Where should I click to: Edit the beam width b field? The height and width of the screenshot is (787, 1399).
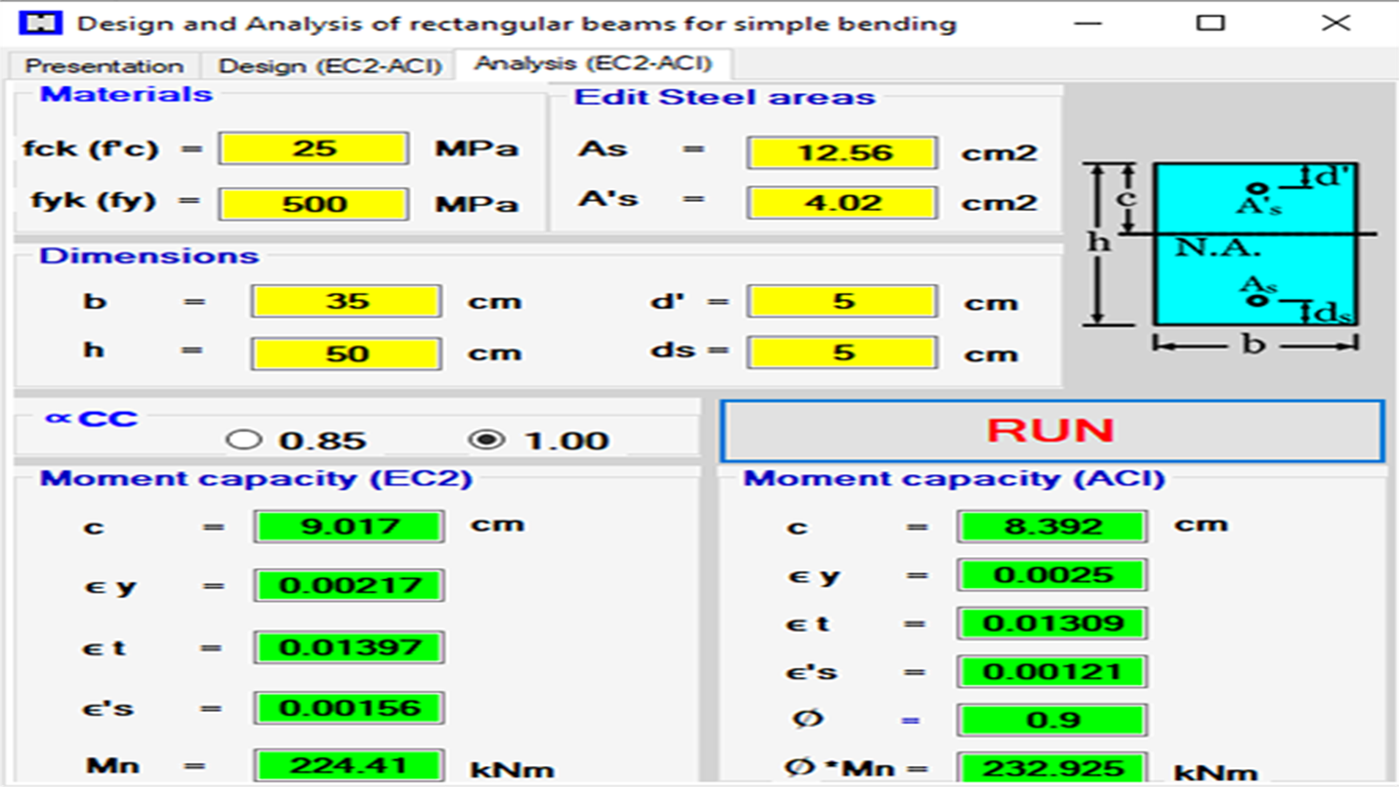pyautogui.click(x=347, y=300)
